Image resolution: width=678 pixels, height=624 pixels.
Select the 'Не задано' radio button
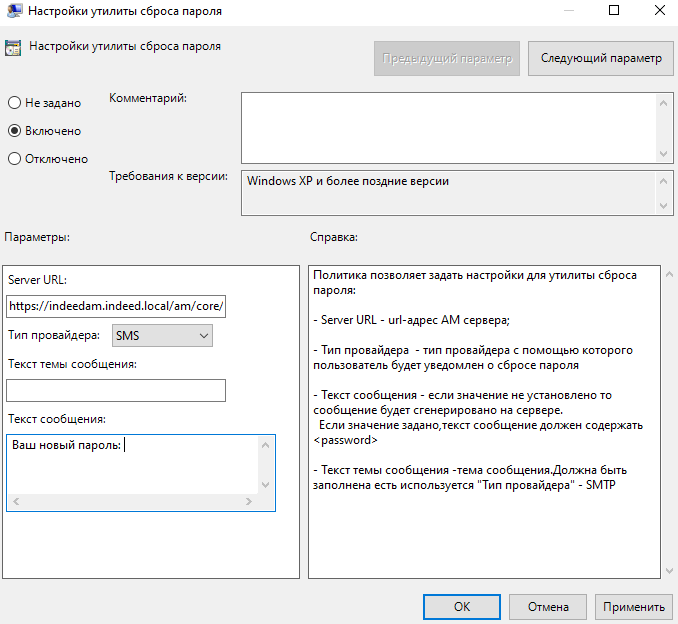tap(14, 103)
